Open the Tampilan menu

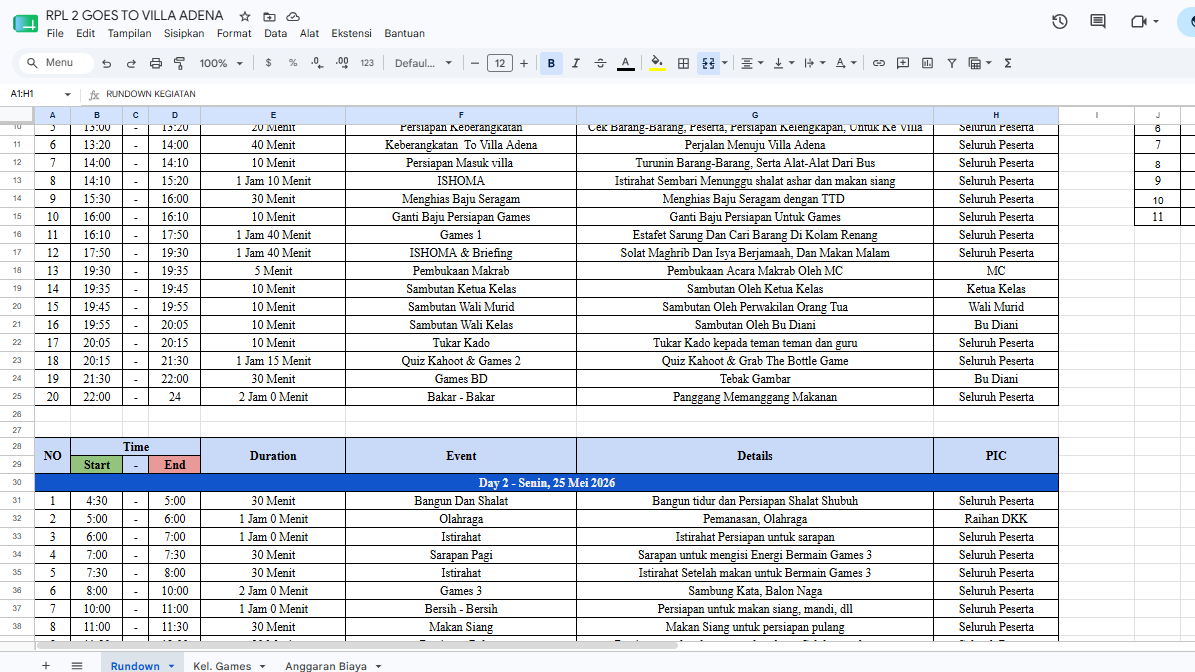tap(129, 34)
